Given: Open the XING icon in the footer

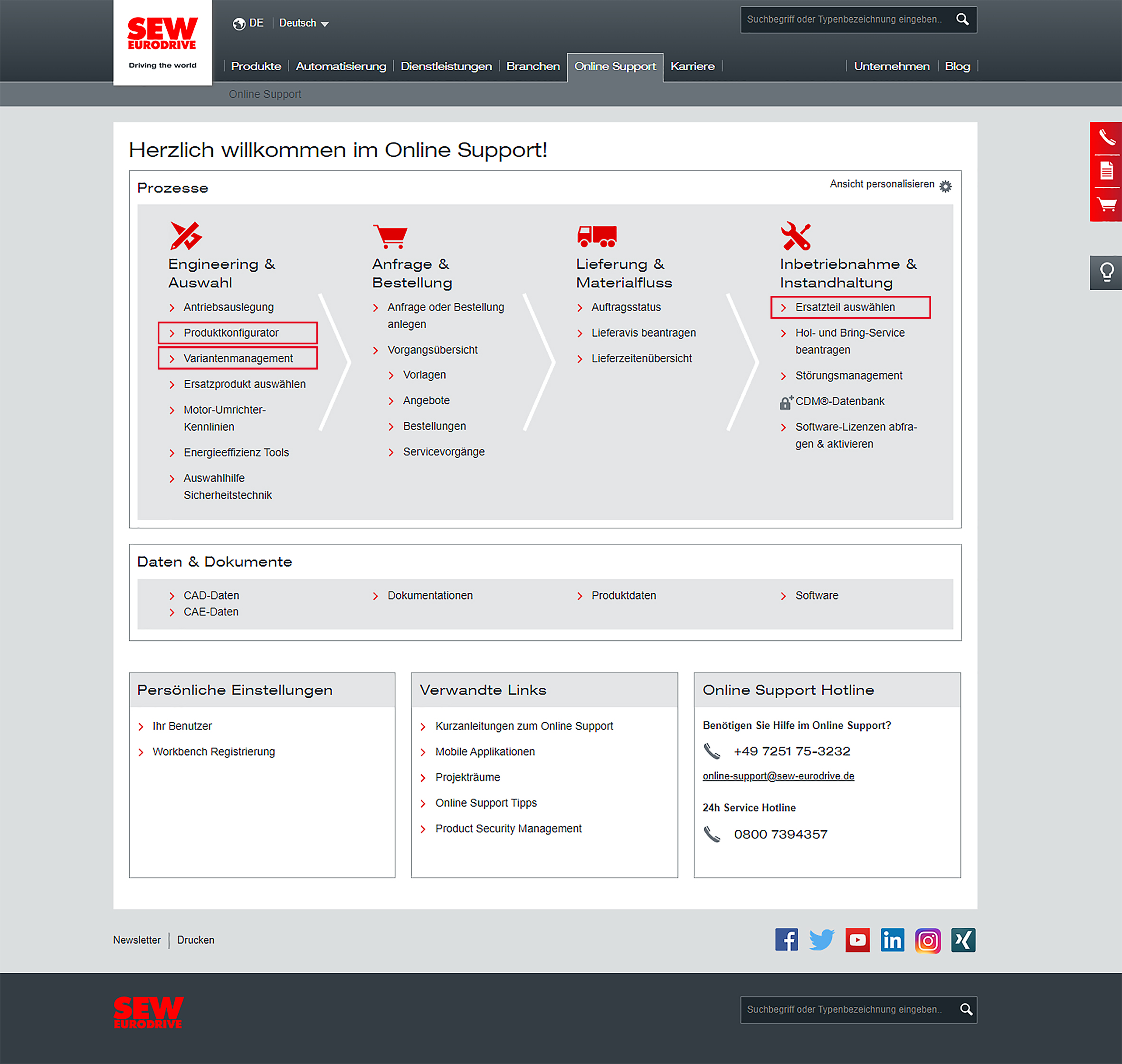Looking at the screenshot, I should 962,940.
